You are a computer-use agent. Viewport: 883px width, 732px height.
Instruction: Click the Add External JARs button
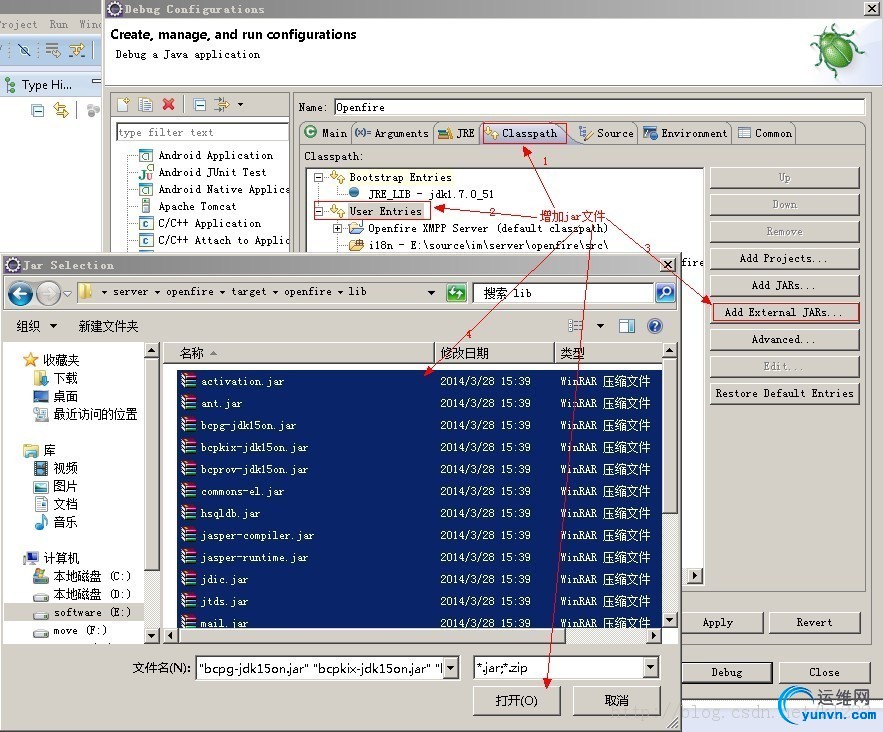click(784, 313)
